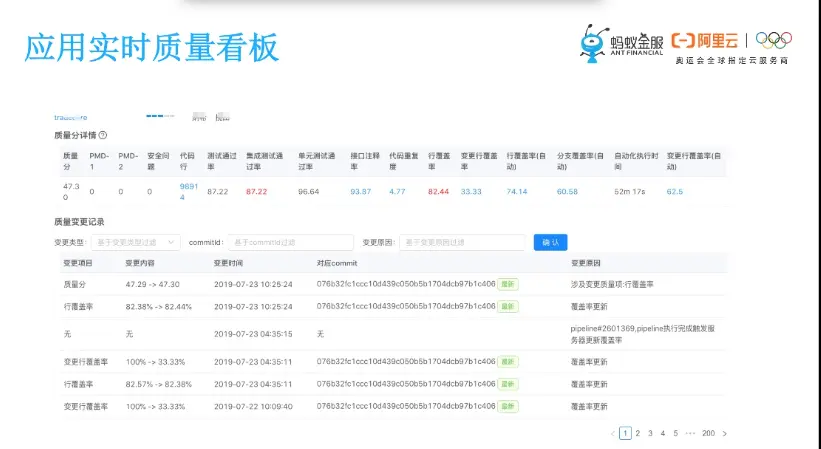Click the blue 确认 button
This screenshot has width=821, height=449.
[550, 242]
